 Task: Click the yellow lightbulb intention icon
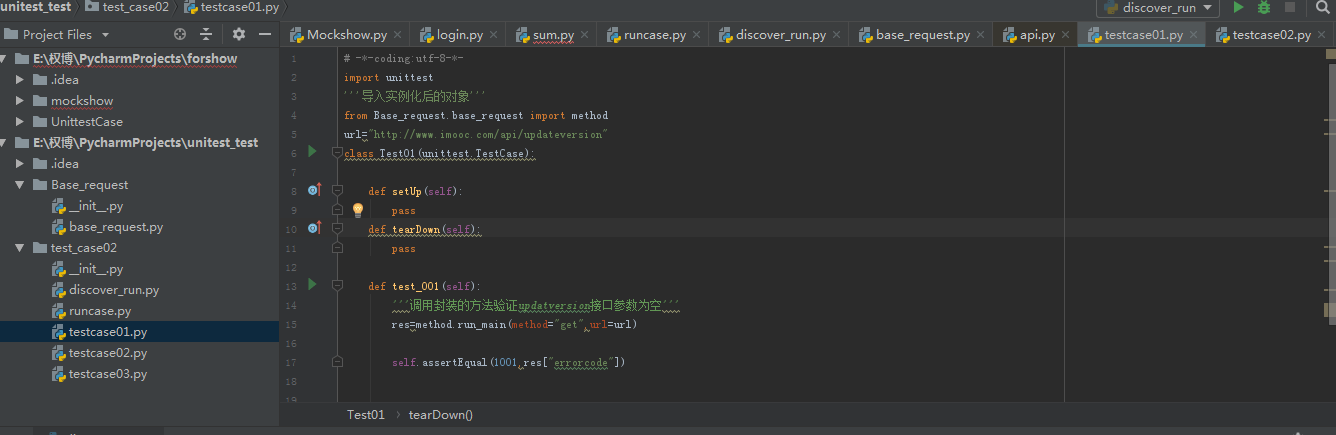click(x=357, y=210)
